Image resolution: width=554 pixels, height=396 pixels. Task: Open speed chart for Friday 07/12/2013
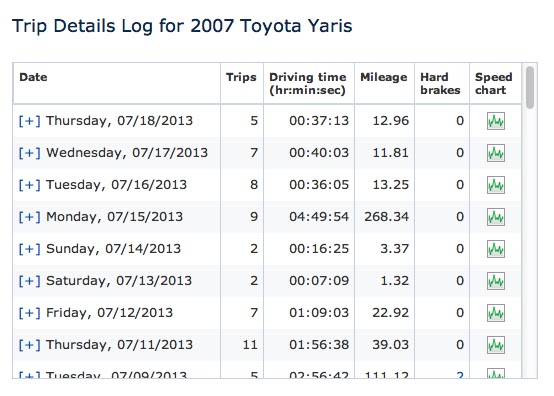[x=496, y=313]
